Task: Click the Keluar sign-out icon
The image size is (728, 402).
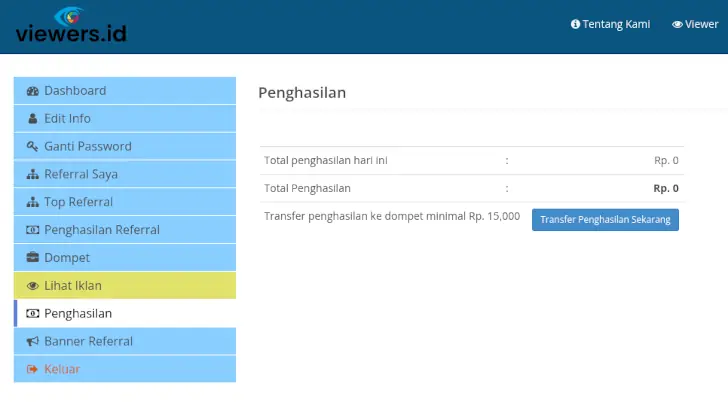Action: click(32, 370)
